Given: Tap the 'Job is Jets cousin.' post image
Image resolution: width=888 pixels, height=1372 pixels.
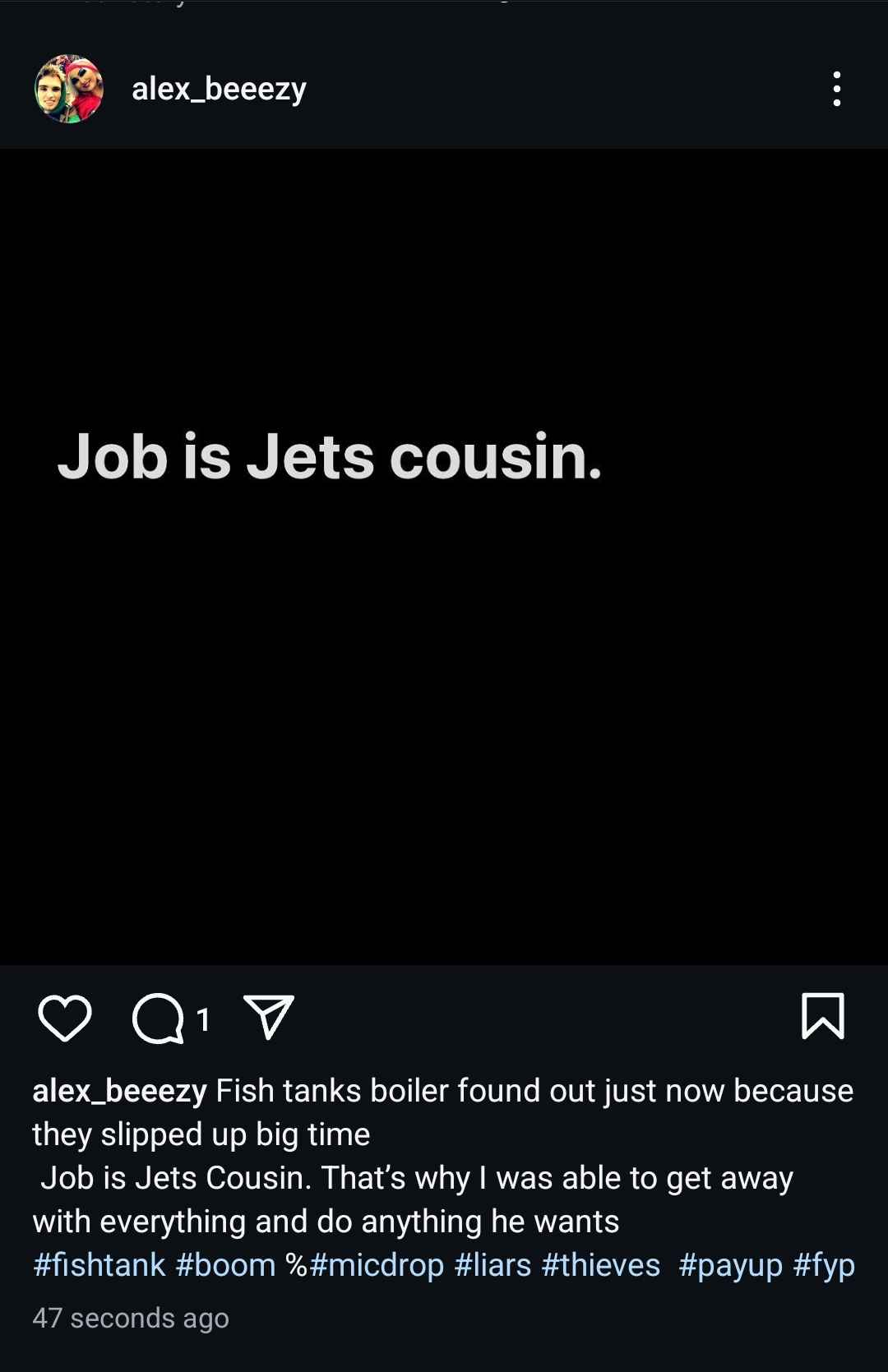Looking at the screenshot, I should [444, 557].
